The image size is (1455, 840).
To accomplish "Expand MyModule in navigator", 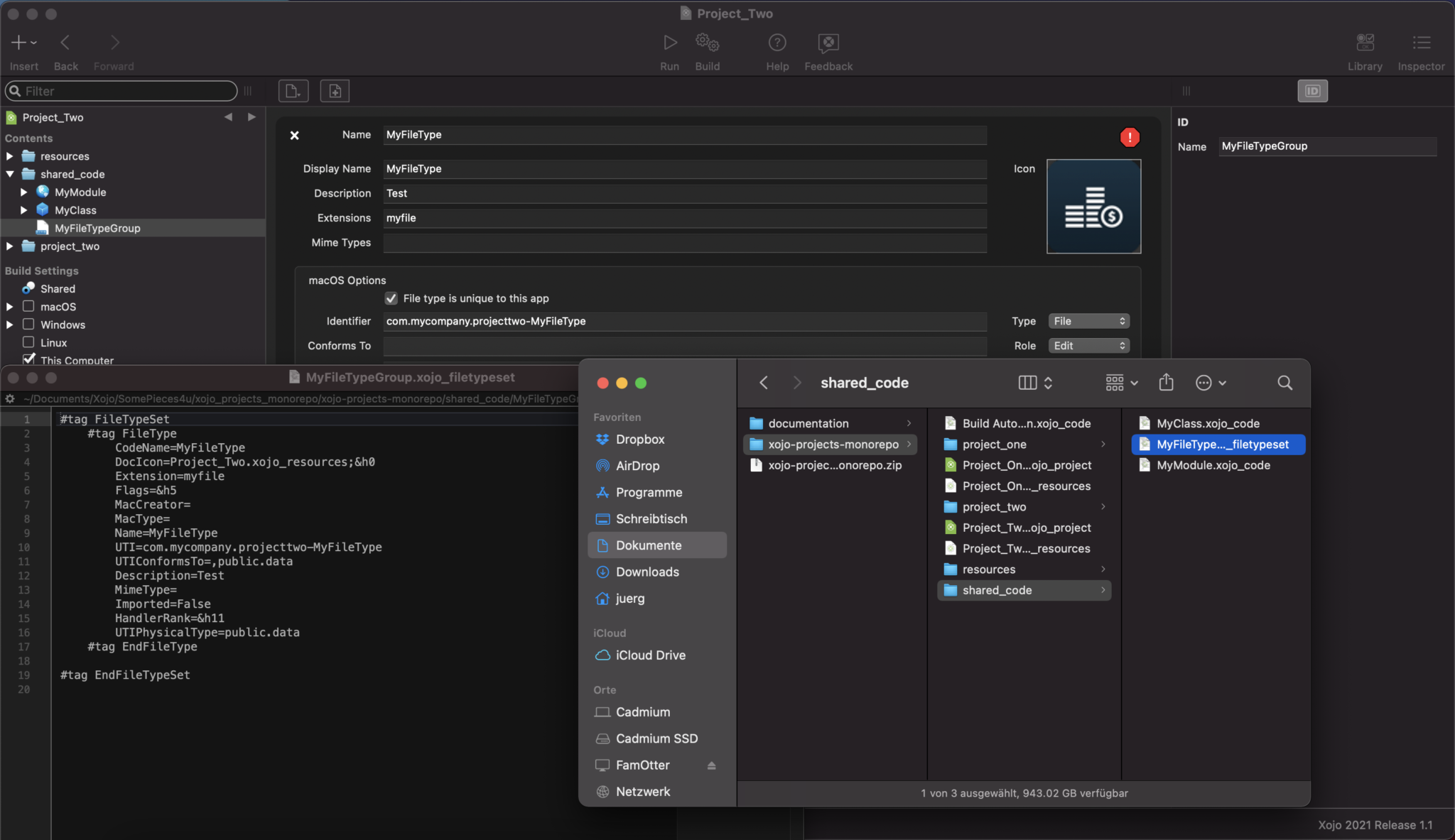I will click(x=24, y=192).
